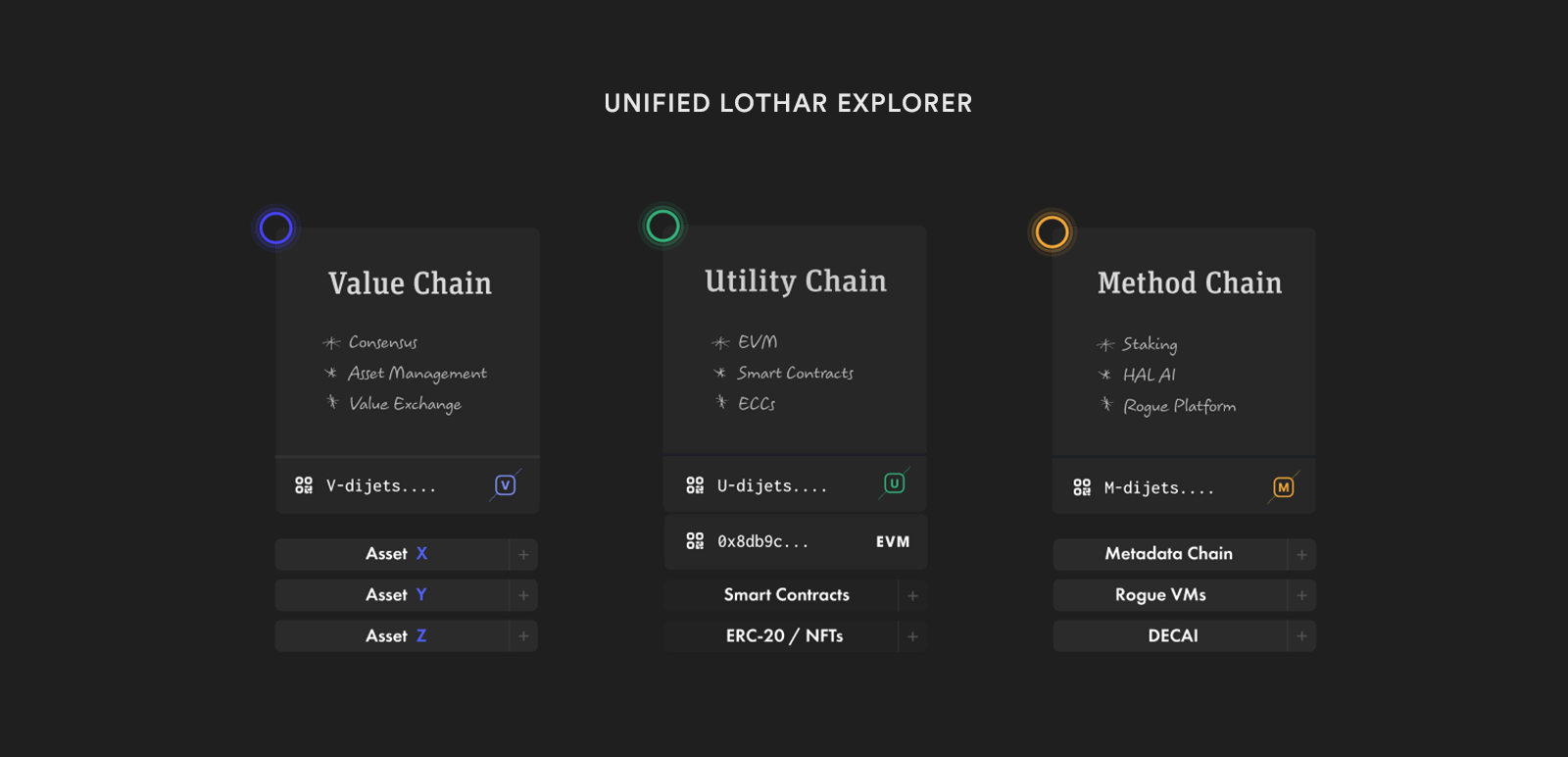This screenshot has width=1568, height=757.
Task: Open the Value Chain card title
Action: point(410,283)
